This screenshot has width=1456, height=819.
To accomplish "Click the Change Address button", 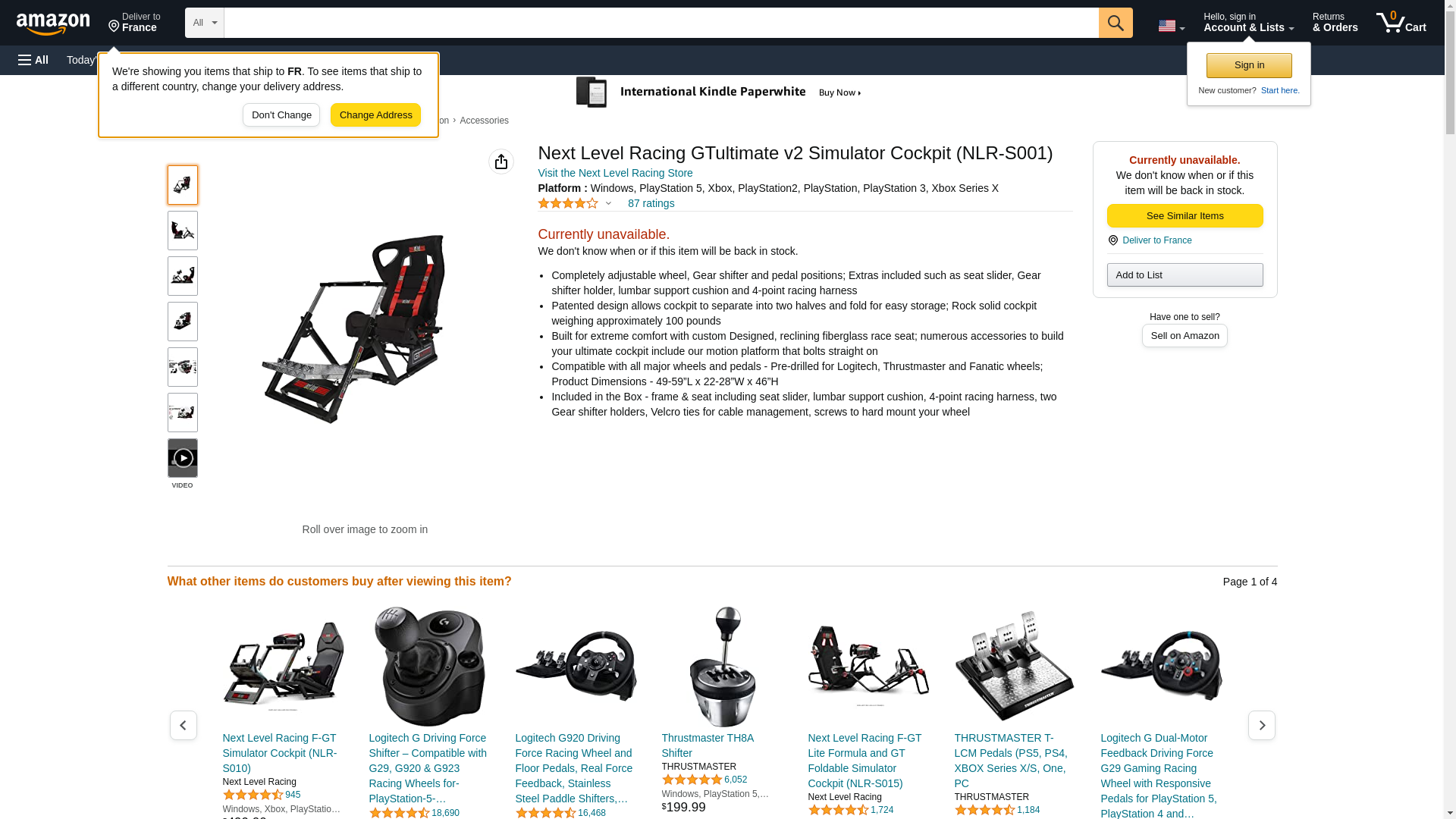I will [375, 115].
